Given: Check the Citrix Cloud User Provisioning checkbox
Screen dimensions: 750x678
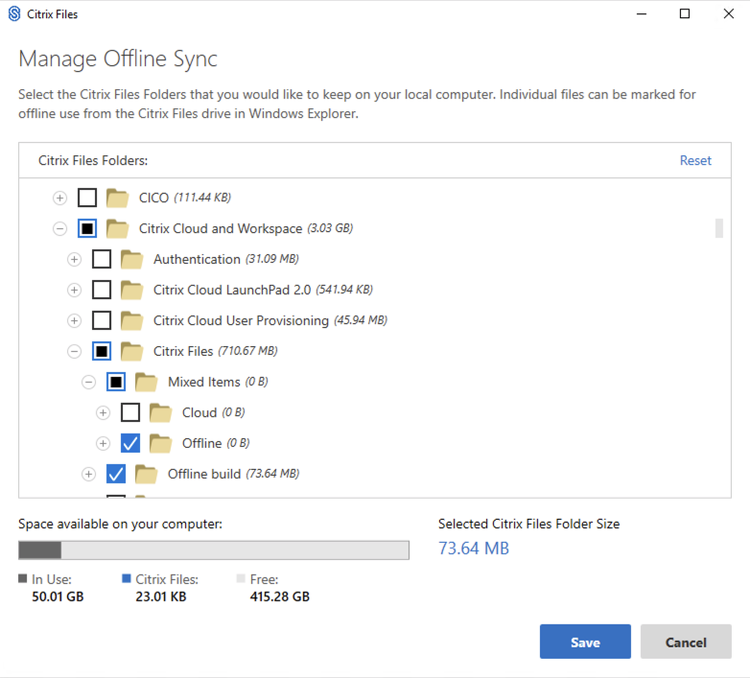Looking at the screenshot, I should tap(101, 320).
